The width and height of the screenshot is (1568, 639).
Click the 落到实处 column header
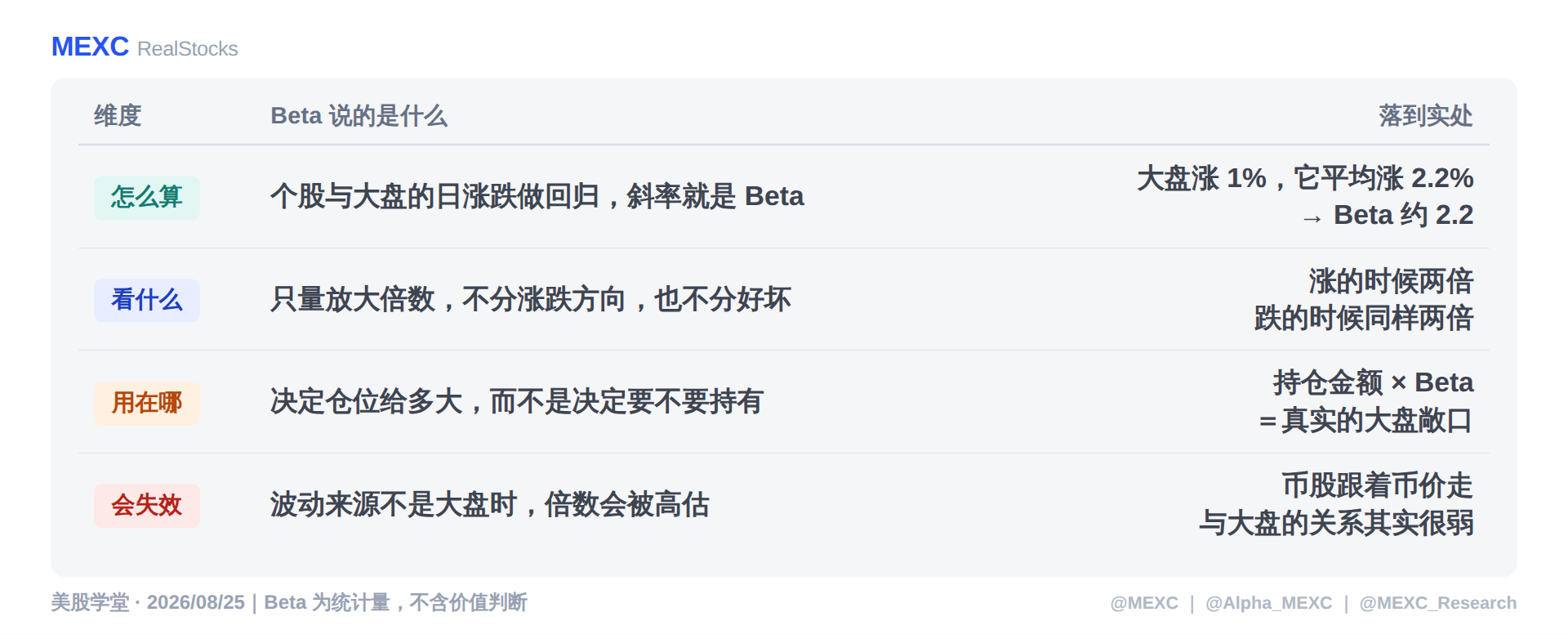pyautogui.click(x=1426, y=115)
